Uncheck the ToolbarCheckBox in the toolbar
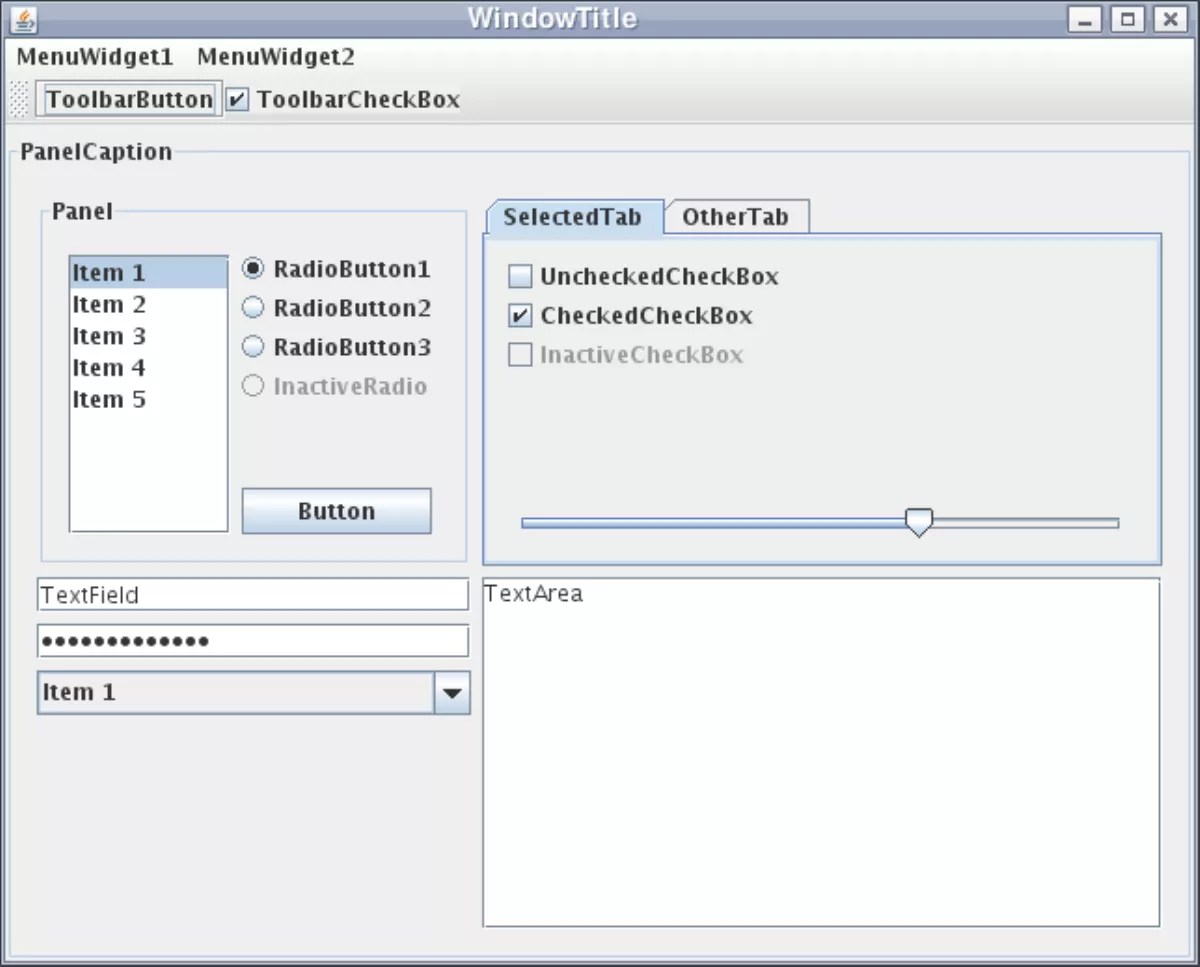 pyautogui.click(x=237, y=99)
